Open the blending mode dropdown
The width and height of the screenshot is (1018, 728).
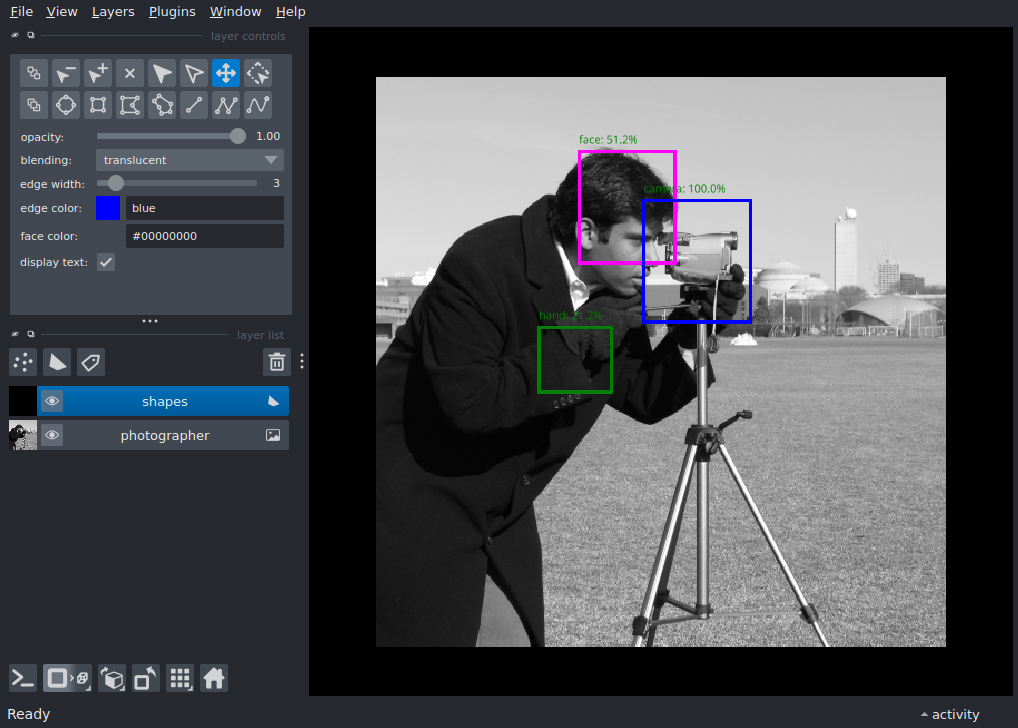190,160
